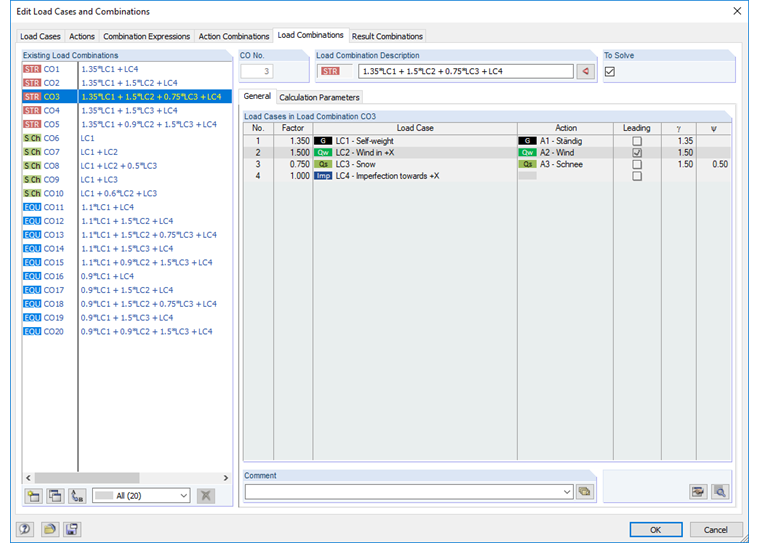Click the delete combination X icon
The width and height of the screenshot is (760, 543).
pyautogui.click(x=206, y=495)
